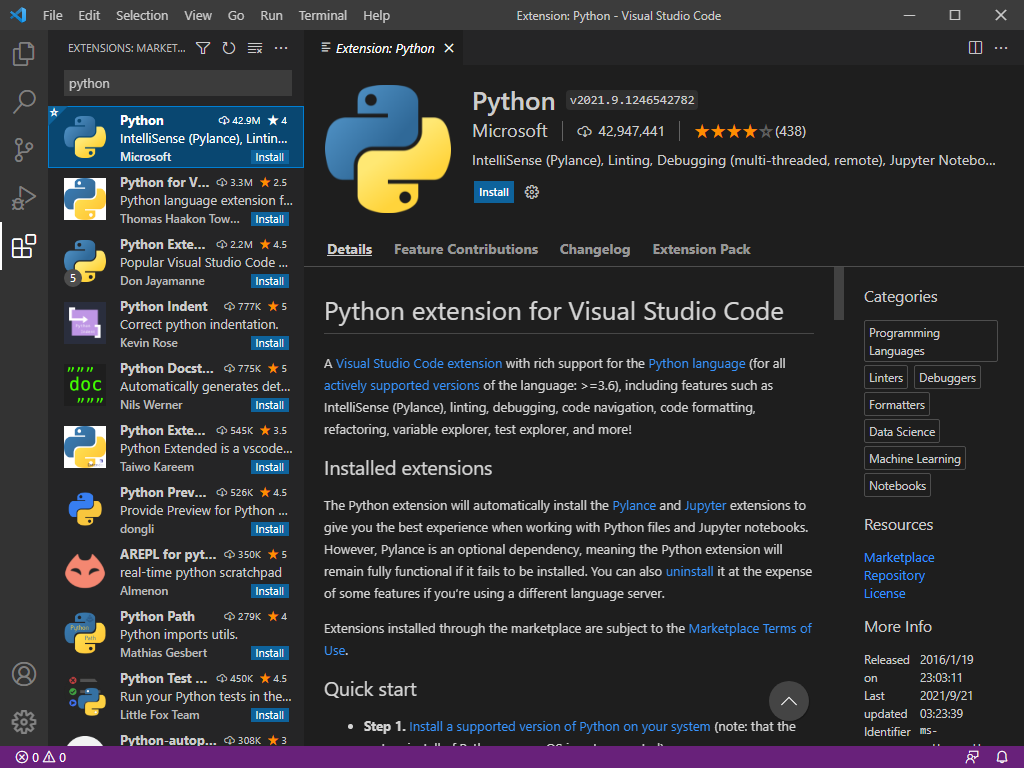Click the VS Code logo icon
The width and height of the screenshot is (1024, 768).
[18, 15]
